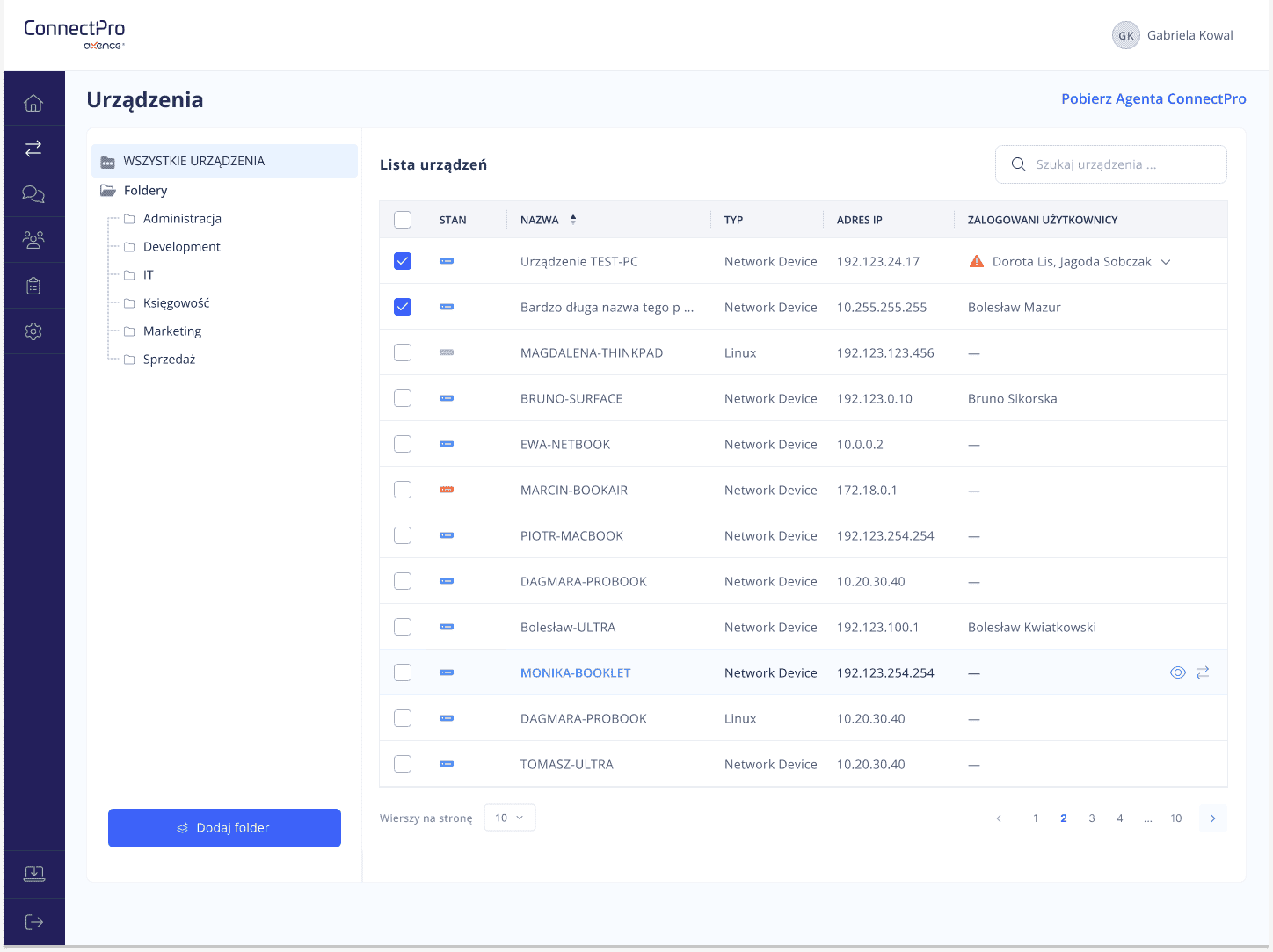Open the chat messages sidebar icon
This screenshot has width=1273, height=952.
[33, 194]
